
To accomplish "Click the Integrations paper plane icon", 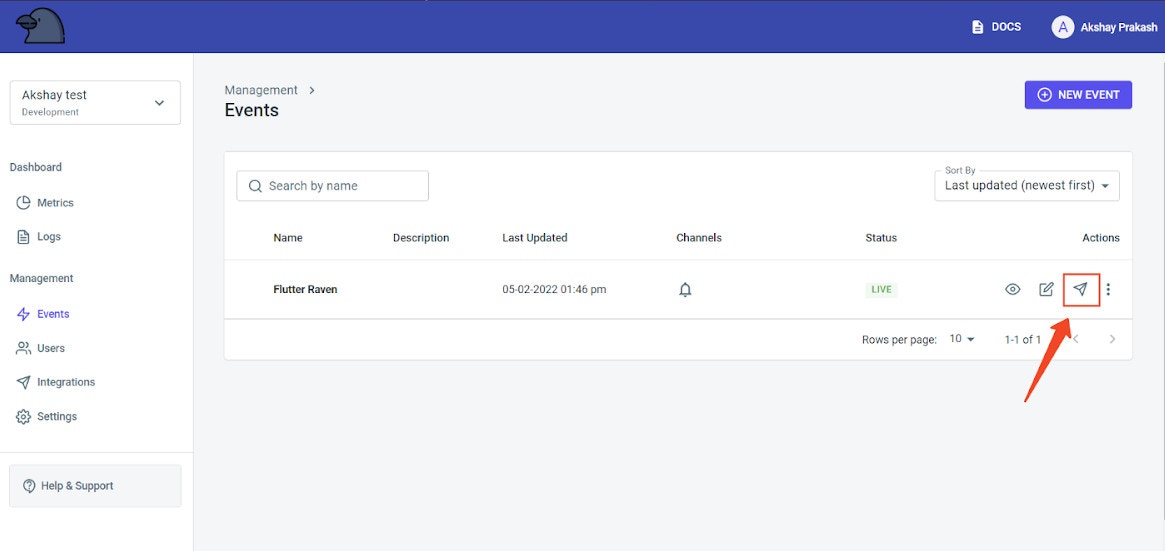I will point(23,382).
